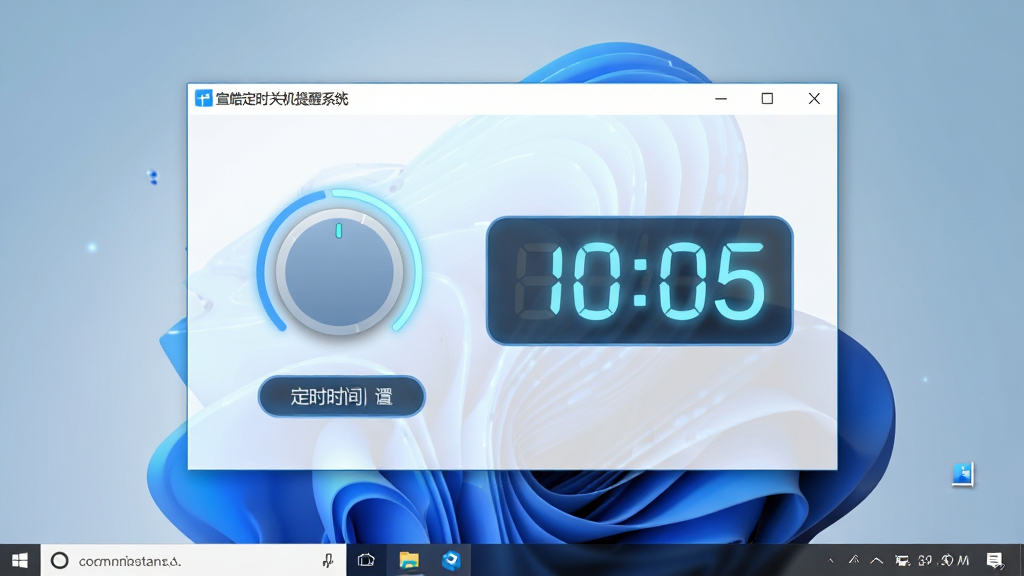Click the 10:05 digital time display
The height and width of the screenshot is (576, 1024).
(639, 281)
